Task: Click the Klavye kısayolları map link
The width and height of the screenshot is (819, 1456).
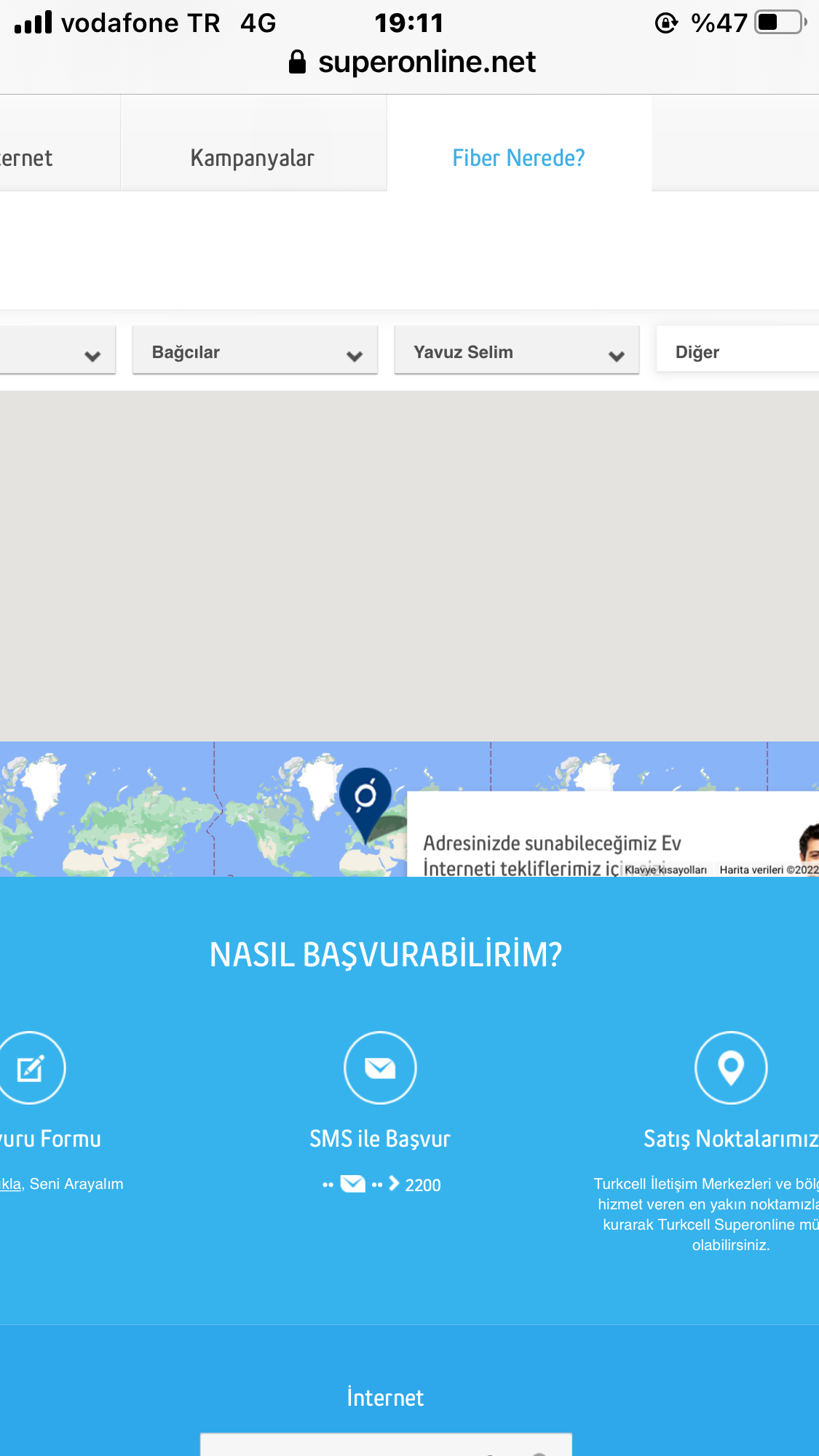Action: click(665, 870)
